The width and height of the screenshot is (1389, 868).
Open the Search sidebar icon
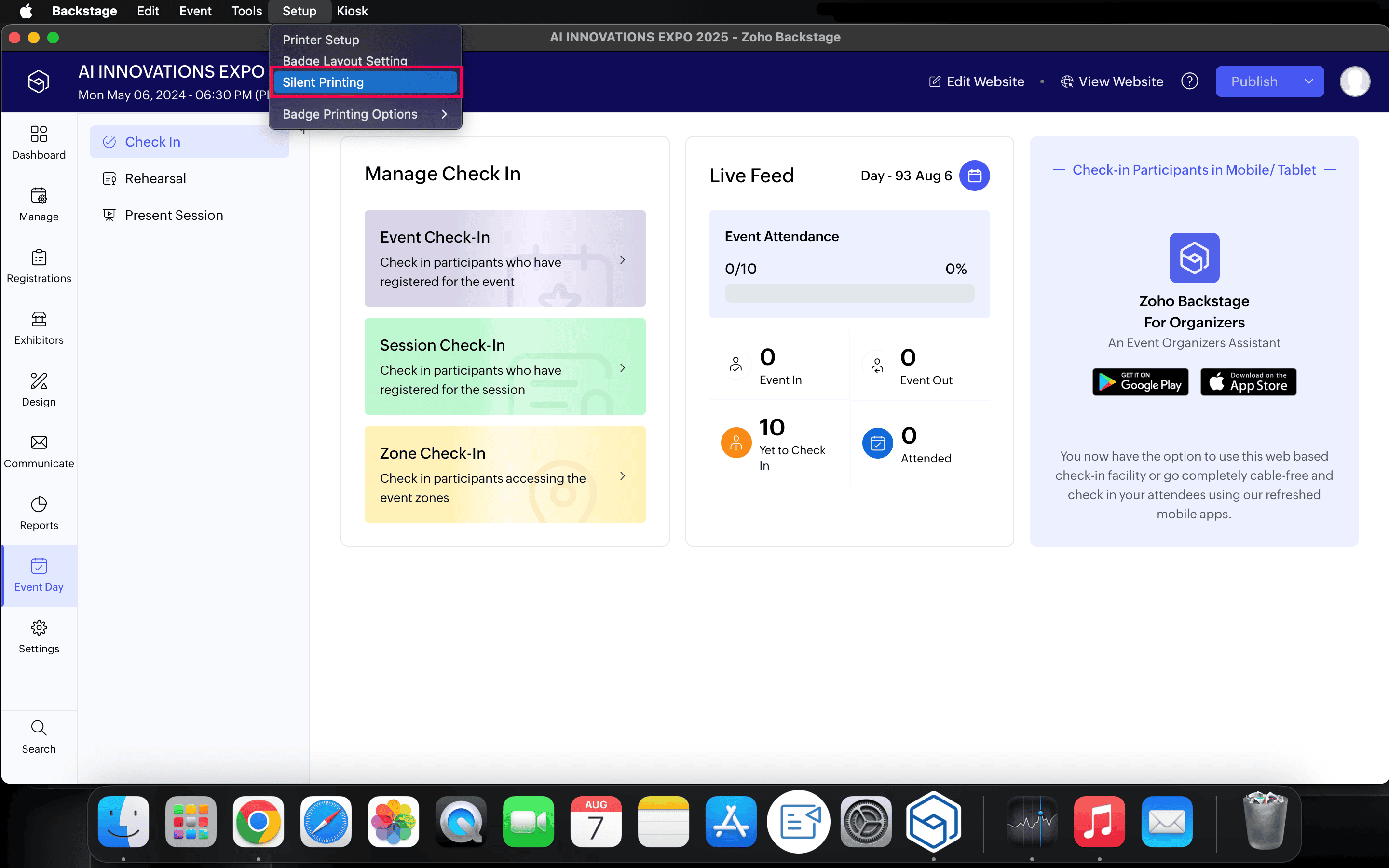(x=39, y=736)
